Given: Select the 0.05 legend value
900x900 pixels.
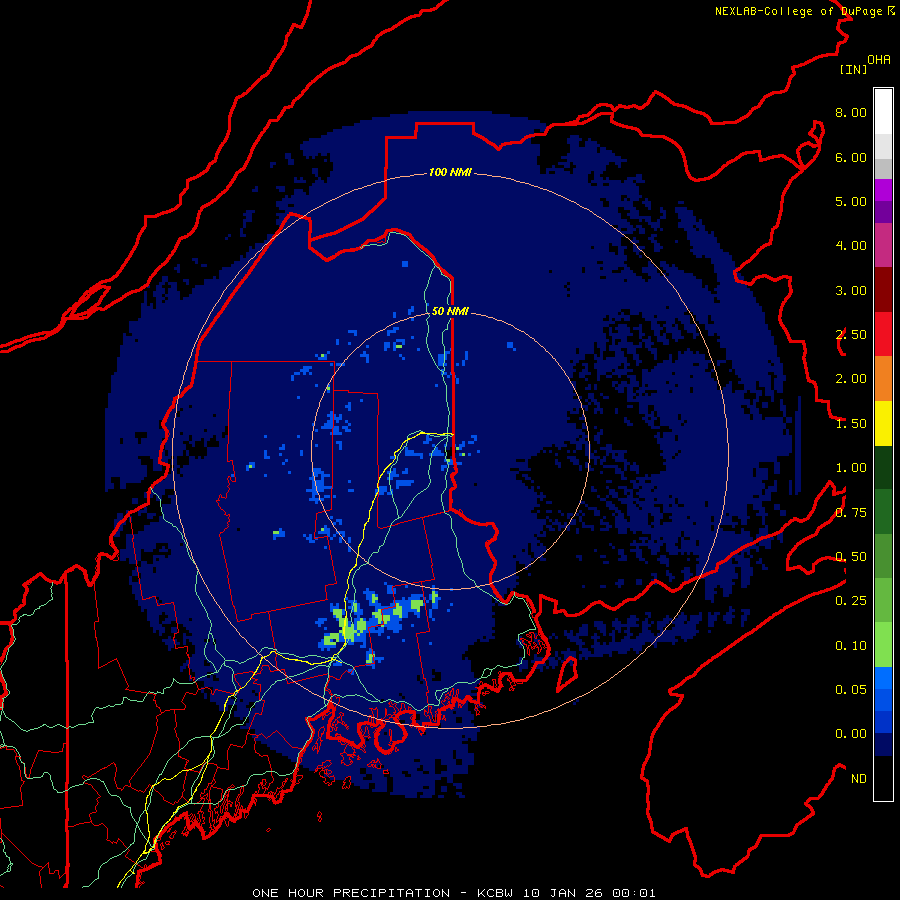Looking at the screenshot, I should [x=851, y=690].
